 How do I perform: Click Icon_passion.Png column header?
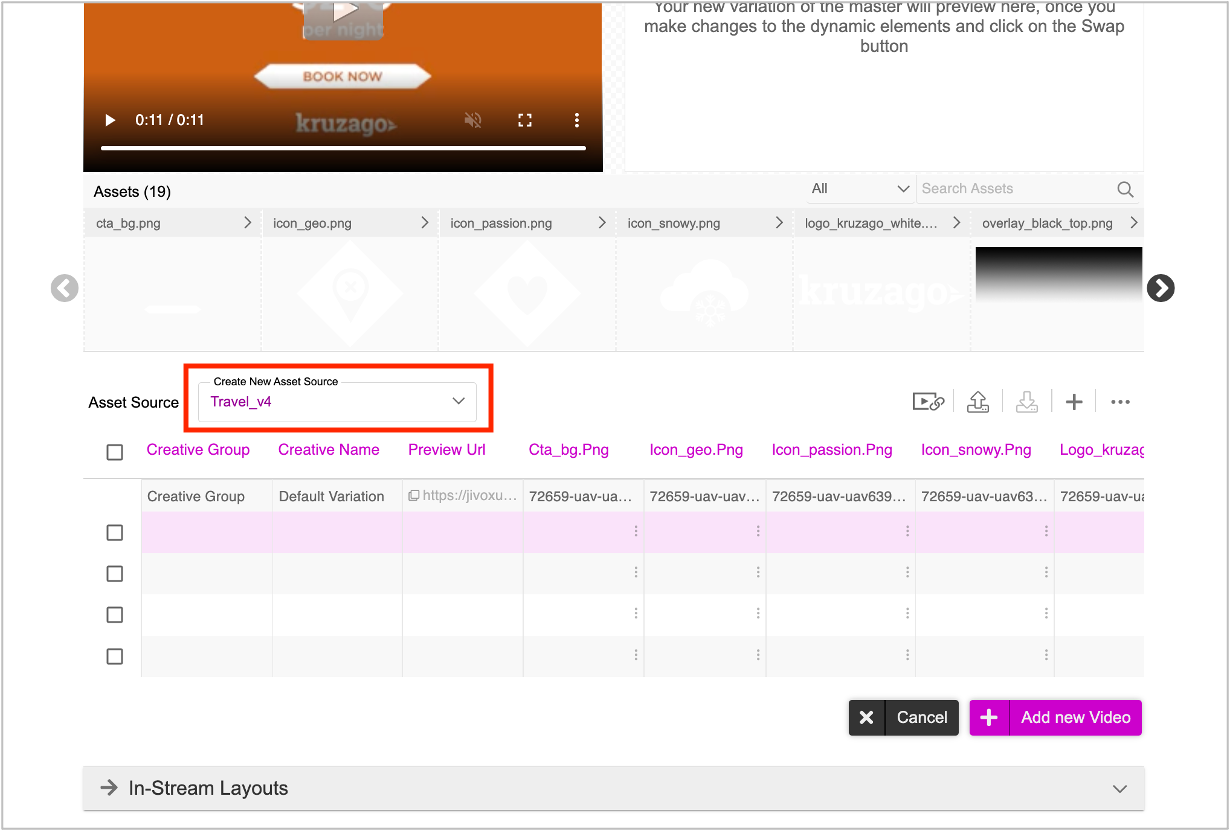point(832,450)
